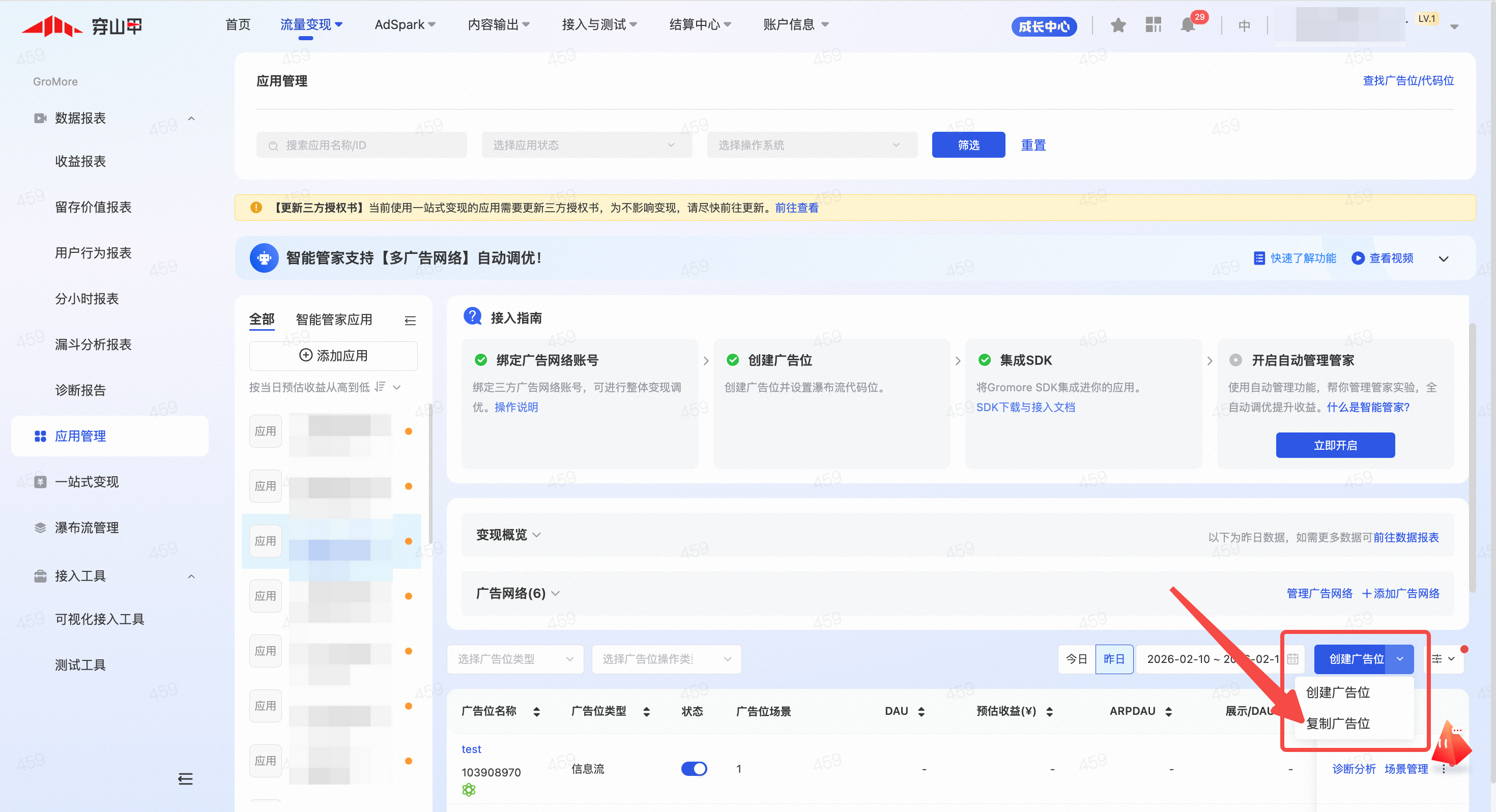
Task: Open the date range calendar icon
Action: click(x=1292, y=659)
